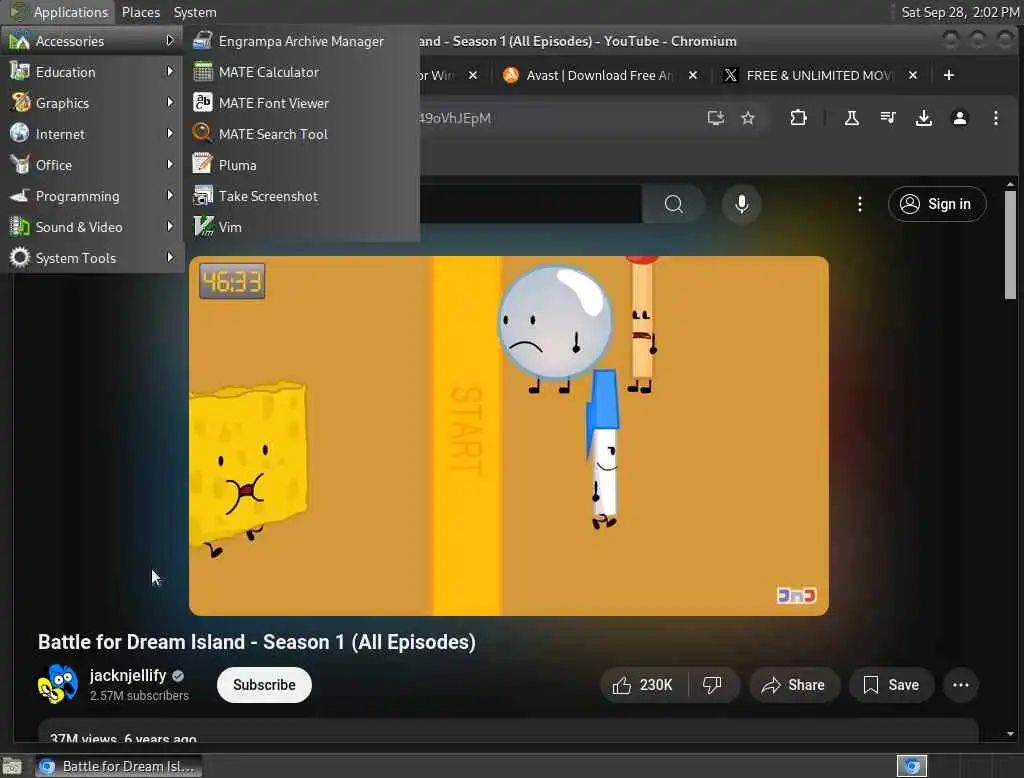Open YouTube settings three-dot menu
1024x778 pixels.
click(x=859, y=204)
